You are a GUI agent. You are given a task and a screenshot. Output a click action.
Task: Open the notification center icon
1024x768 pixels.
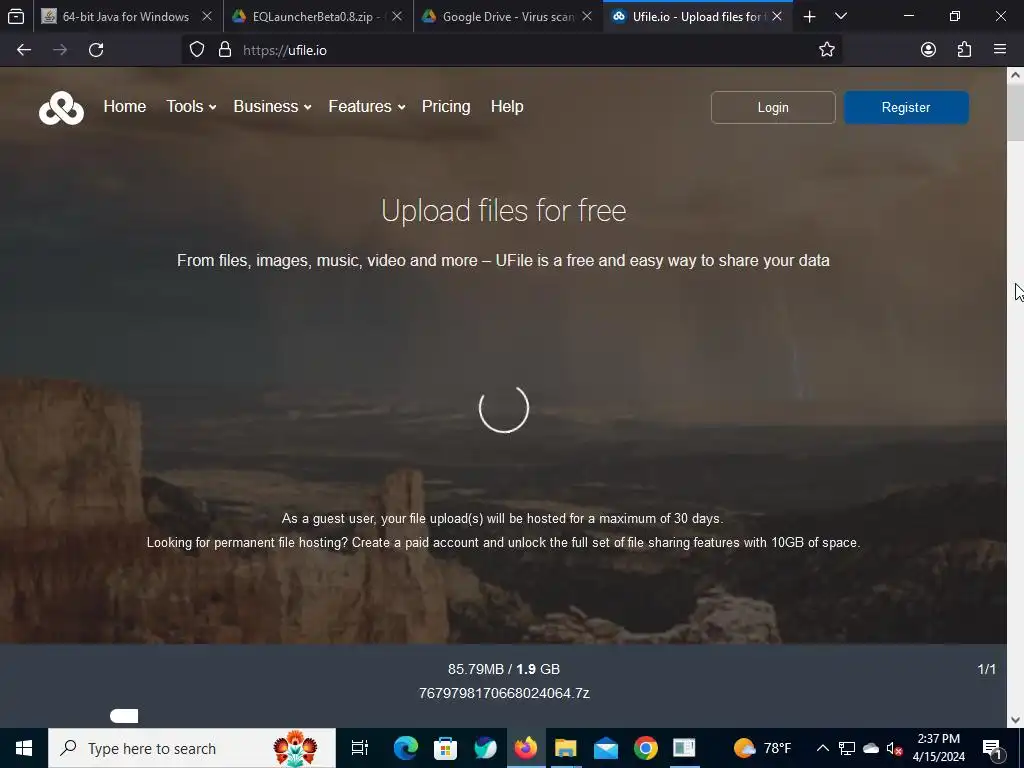point(993,748)
